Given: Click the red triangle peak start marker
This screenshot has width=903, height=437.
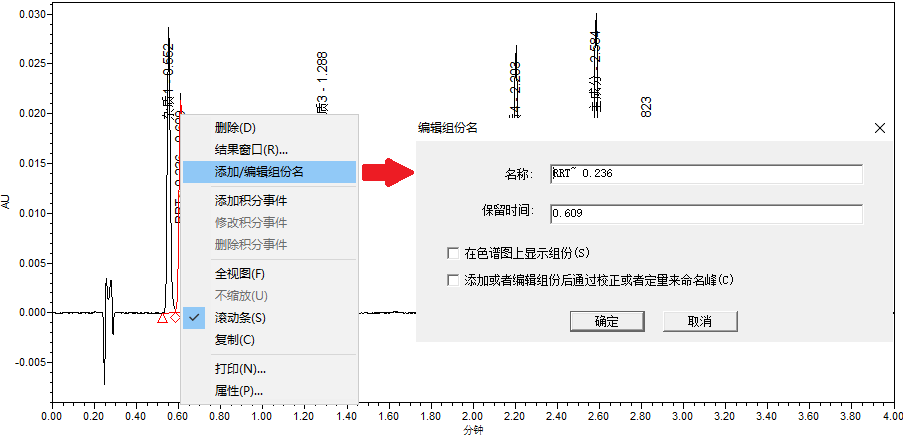Looking at the screenshot, I should 162,318.
